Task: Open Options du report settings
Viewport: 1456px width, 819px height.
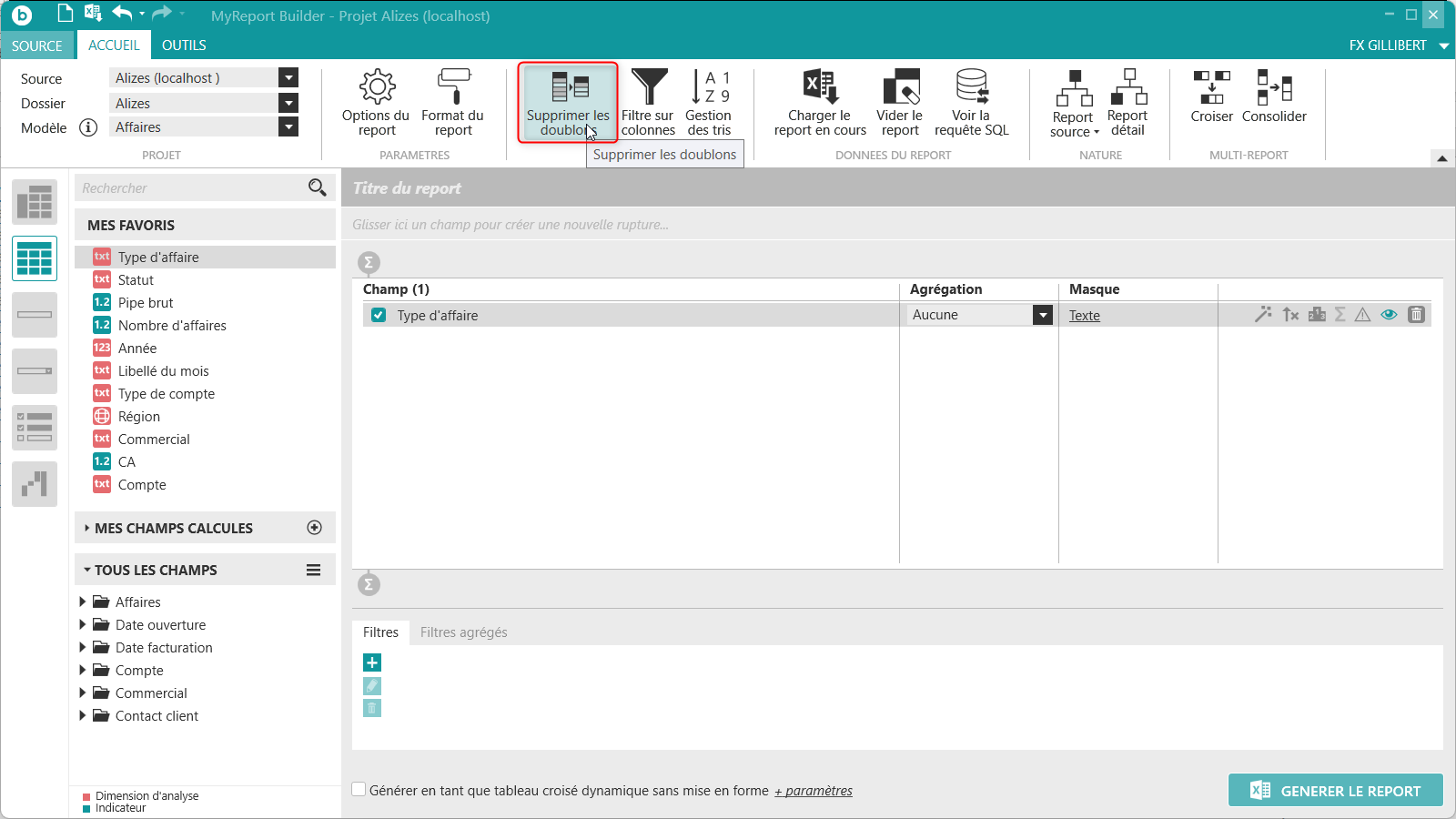Action: click(376, 103)
